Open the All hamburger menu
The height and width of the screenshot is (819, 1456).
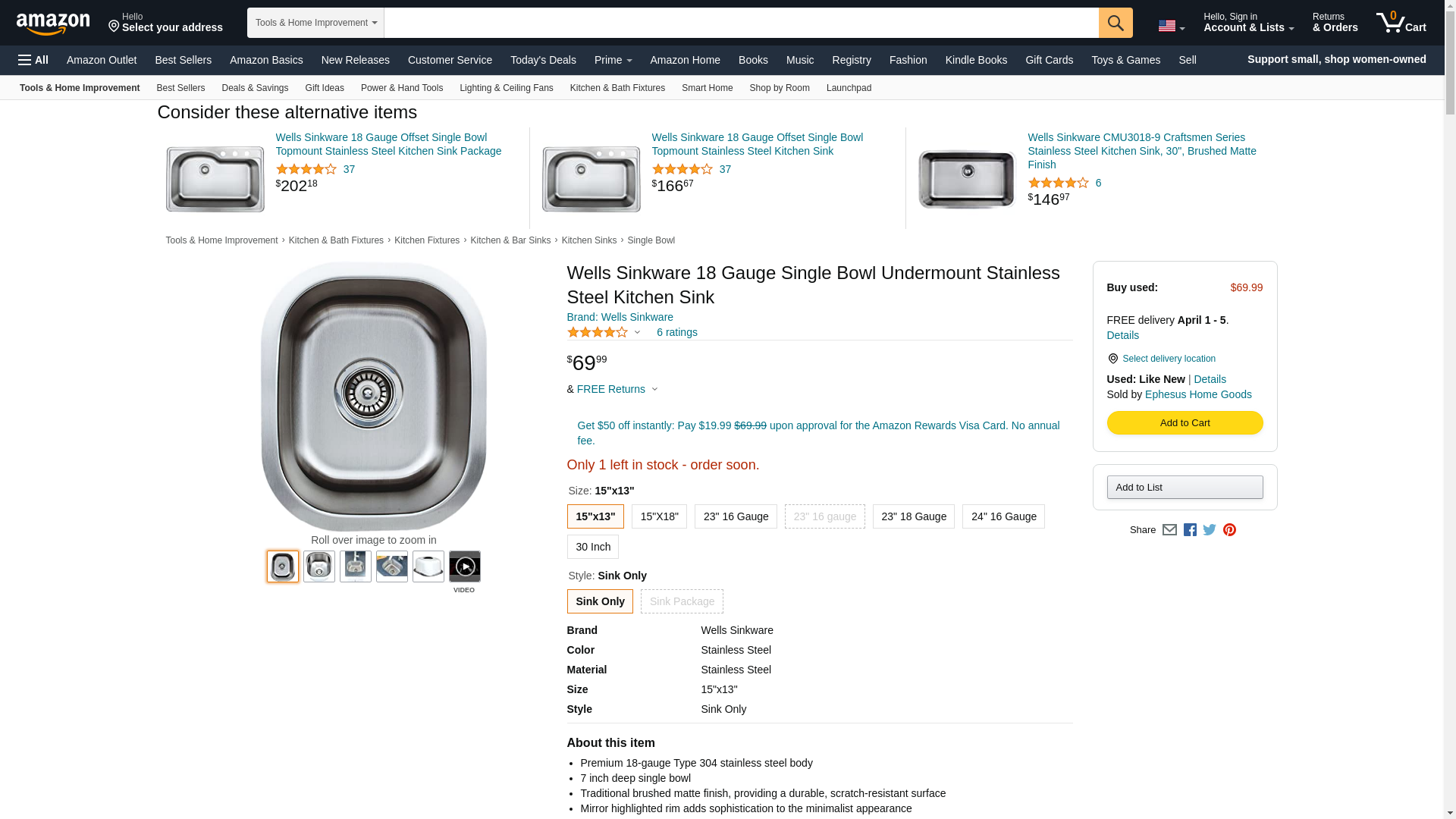[x=33, y=60]
